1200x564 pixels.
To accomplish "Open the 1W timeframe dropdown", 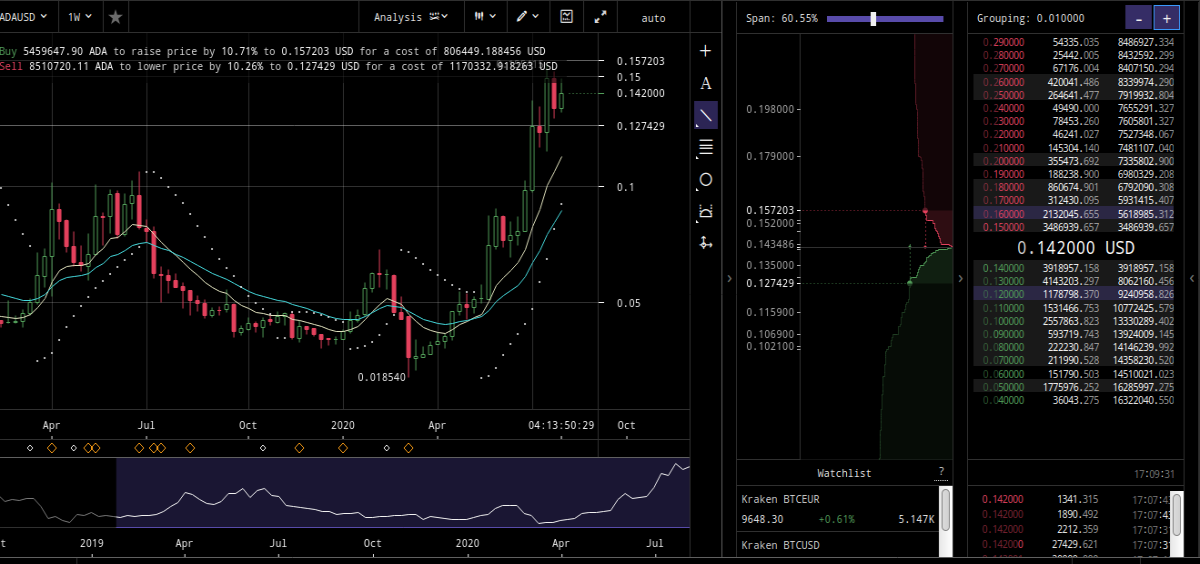I will 80,17.
